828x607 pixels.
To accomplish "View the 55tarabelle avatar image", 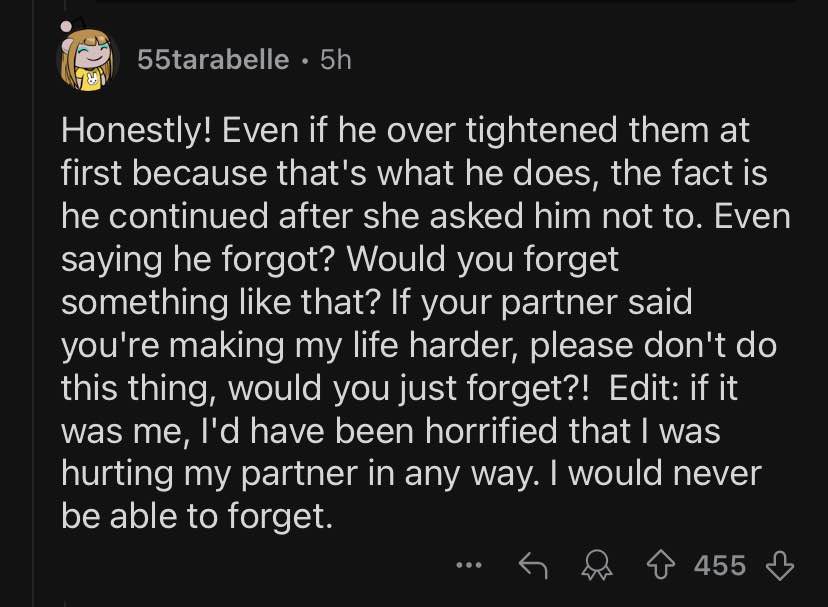I will [x=86, y=57].
